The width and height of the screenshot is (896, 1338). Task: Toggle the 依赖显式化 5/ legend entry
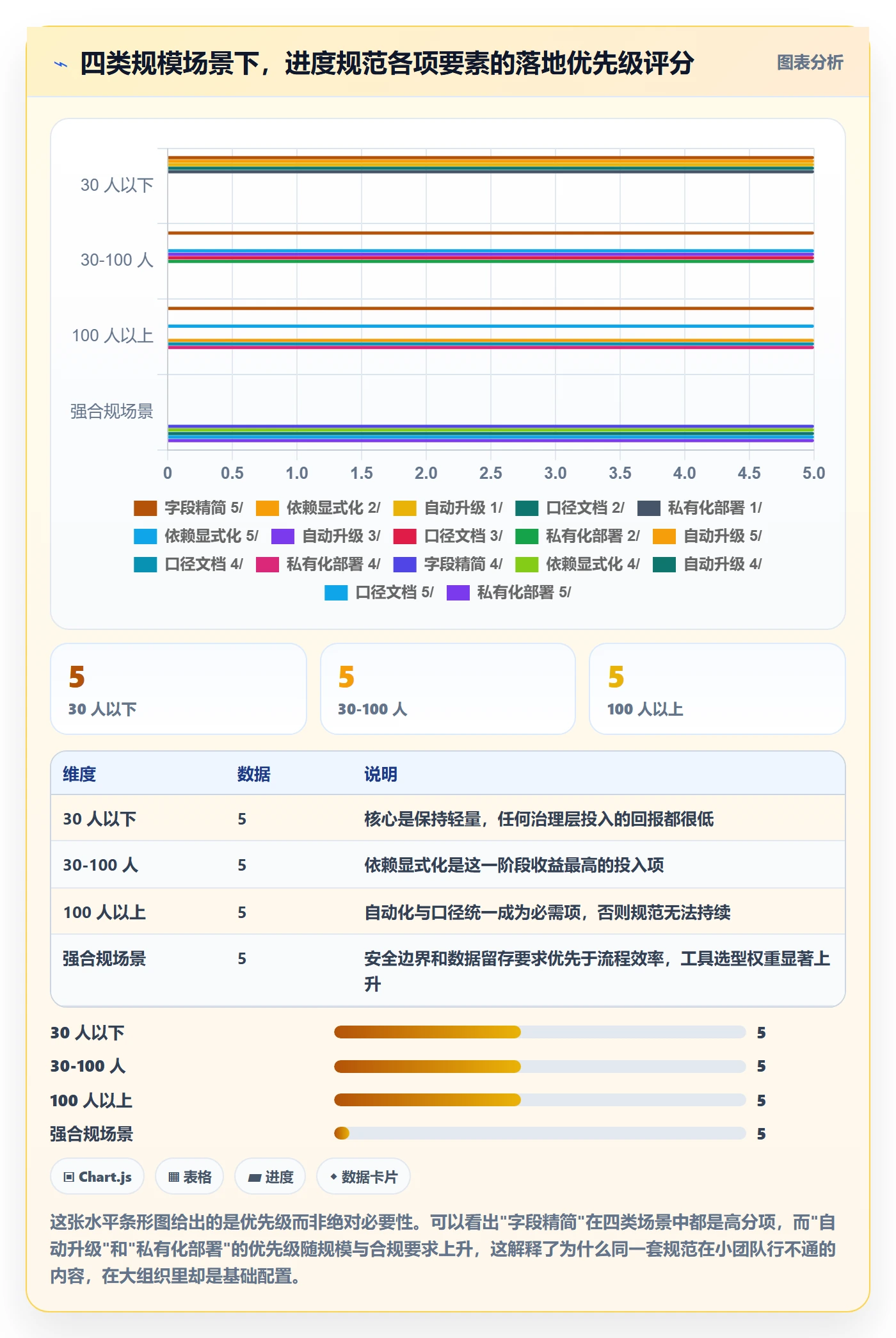196,536
